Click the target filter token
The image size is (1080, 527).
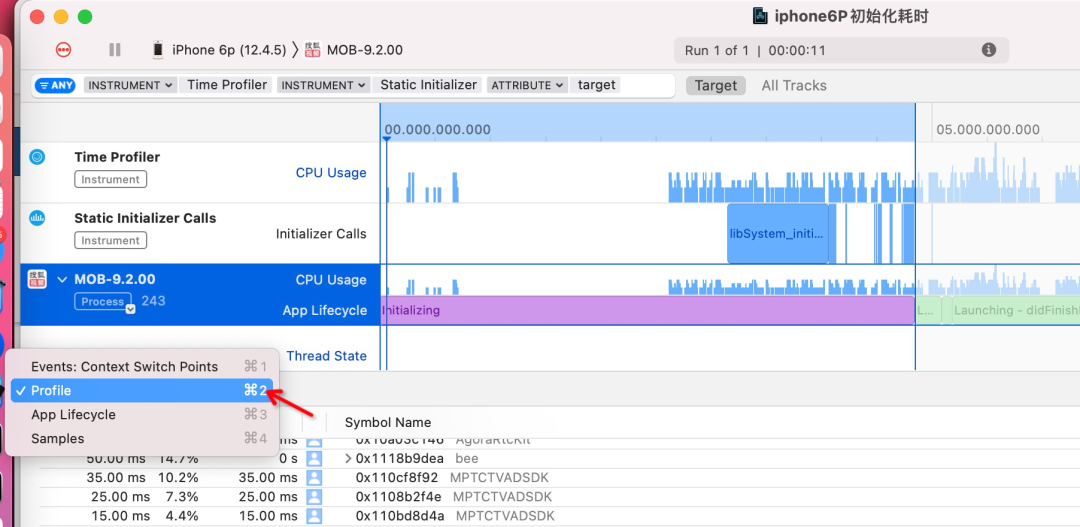596,85
